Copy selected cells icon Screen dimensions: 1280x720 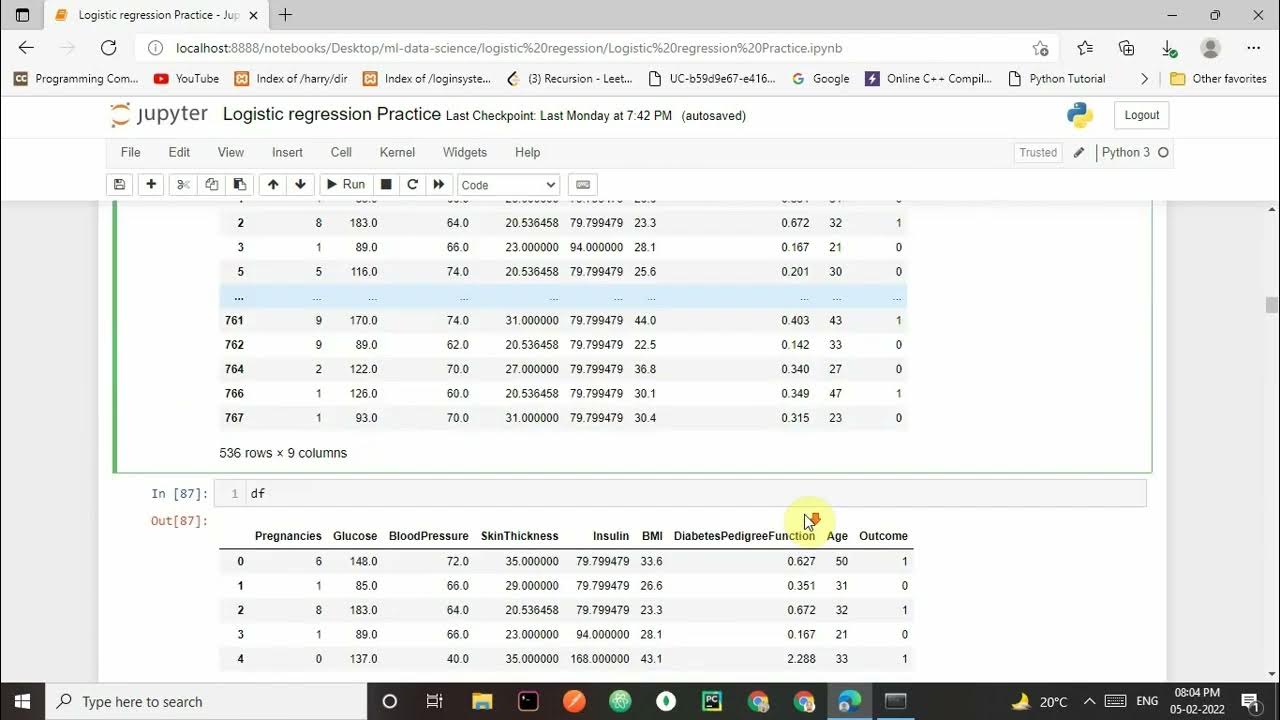coord(211,184)
